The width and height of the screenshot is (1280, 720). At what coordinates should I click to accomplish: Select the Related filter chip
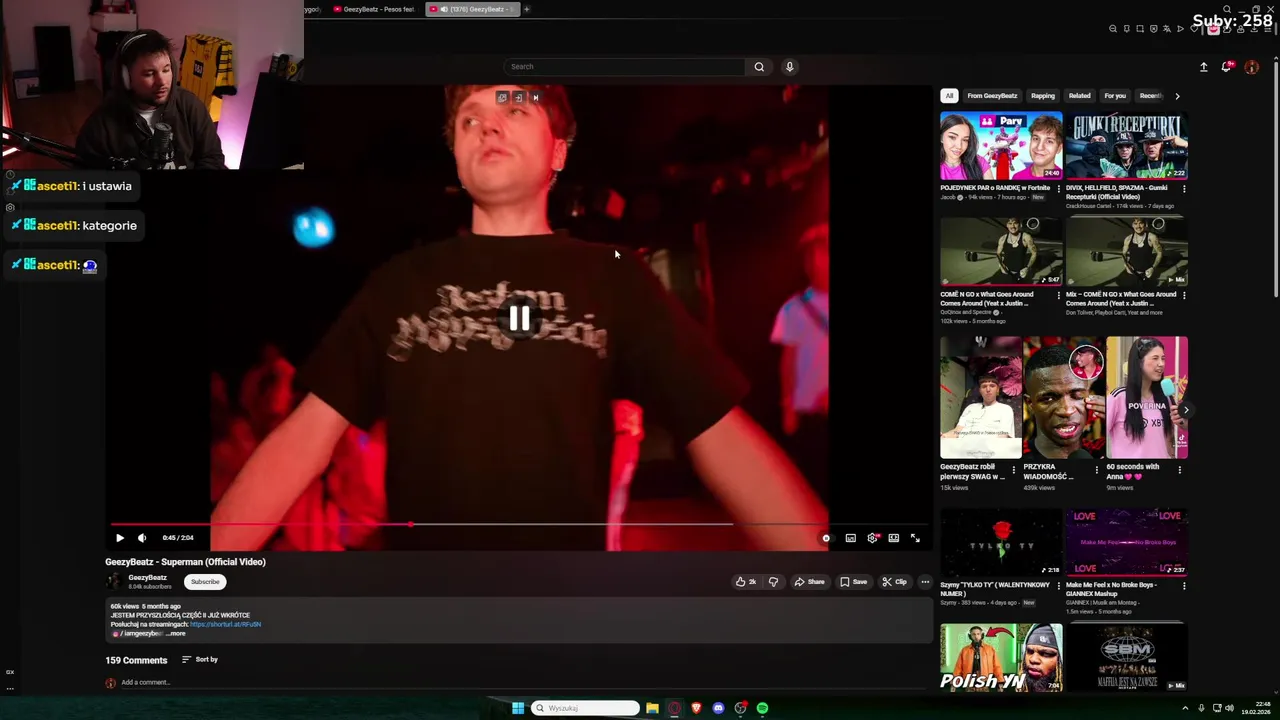click(1080, 96)
